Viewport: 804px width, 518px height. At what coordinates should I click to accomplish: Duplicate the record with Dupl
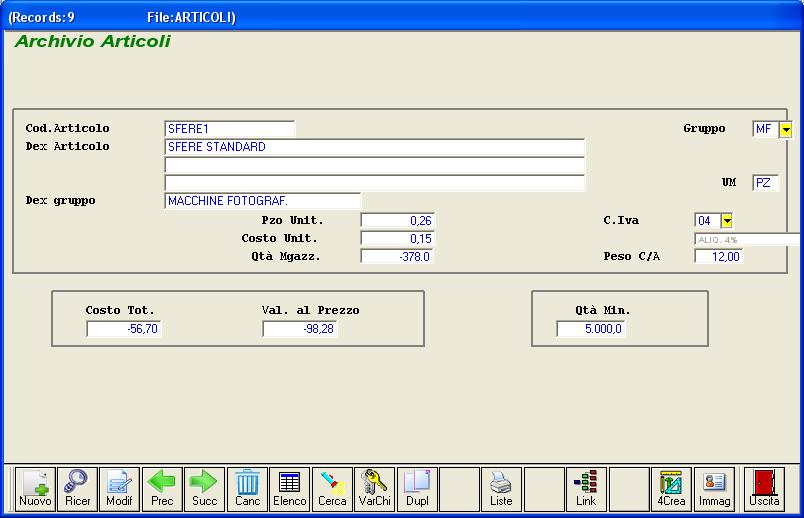point(417,489)
